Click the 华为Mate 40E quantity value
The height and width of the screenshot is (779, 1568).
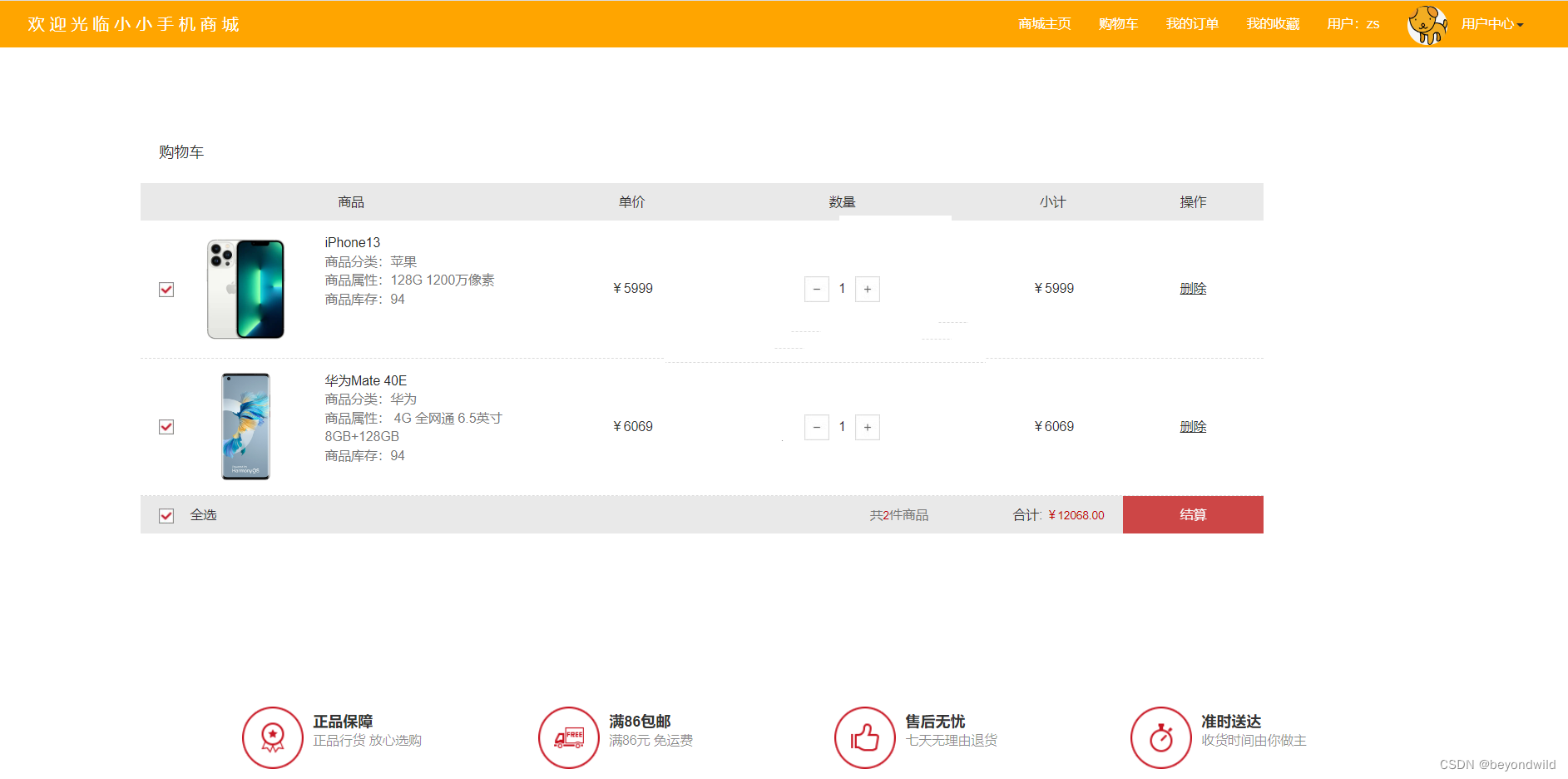coord(842,426)
